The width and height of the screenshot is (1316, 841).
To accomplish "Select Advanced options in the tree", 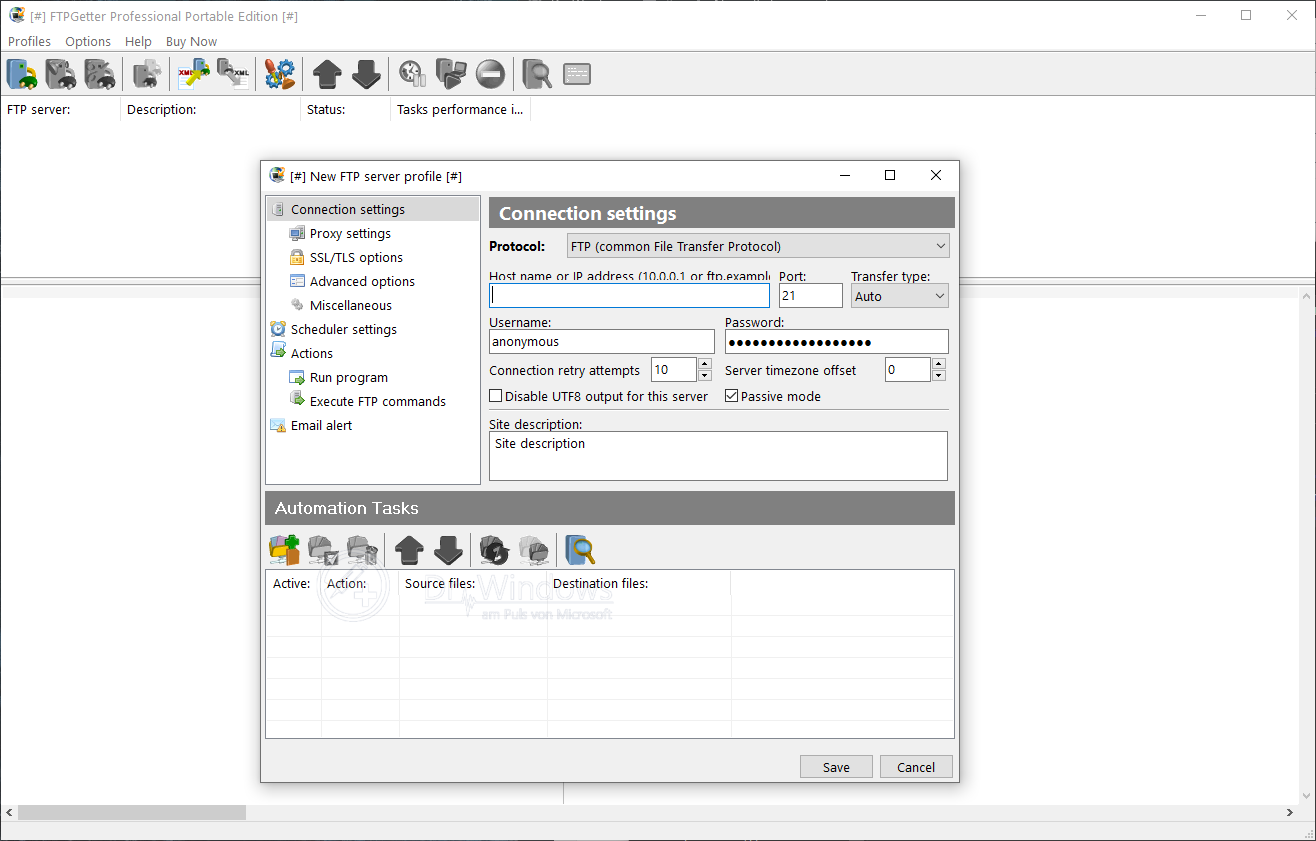I will tap(362, 281).
